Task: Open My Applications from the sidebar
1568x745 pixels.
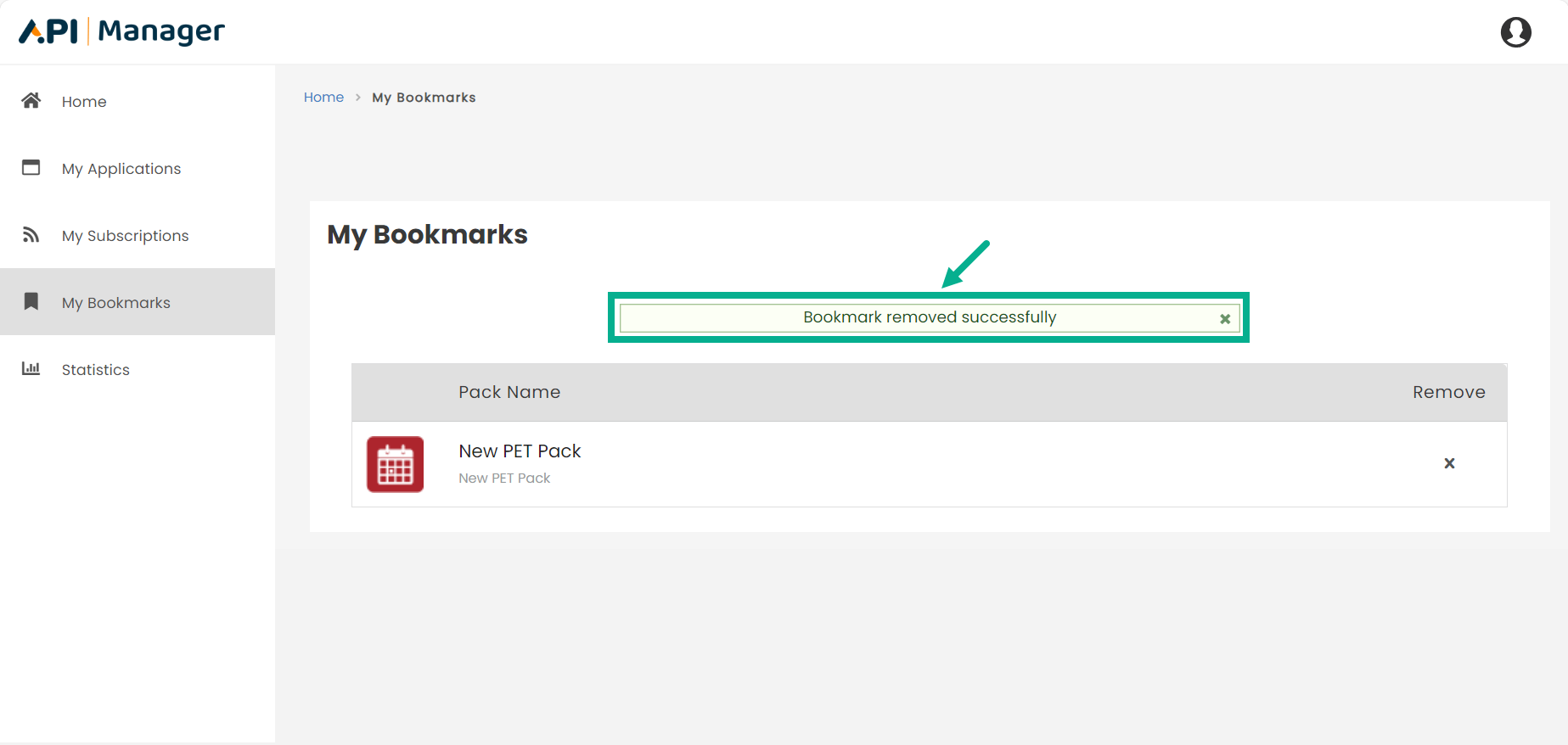Action: coord(121,168)
